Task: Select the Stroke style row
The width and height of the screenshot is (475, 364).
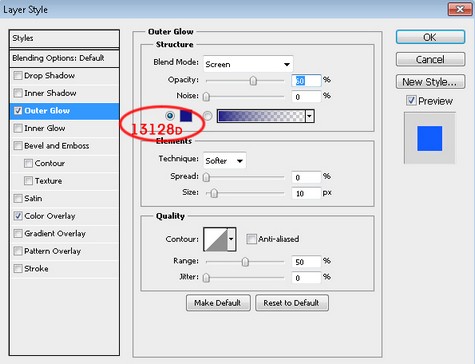Action: [64, 269]
